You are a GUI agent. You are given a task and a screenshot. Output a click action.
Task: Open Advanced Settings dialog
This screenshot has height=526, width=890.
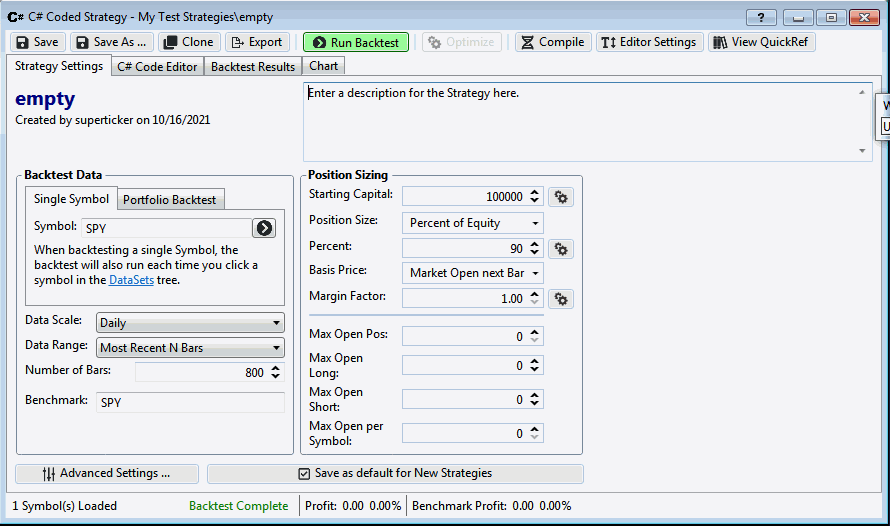(x=107, y=473)
